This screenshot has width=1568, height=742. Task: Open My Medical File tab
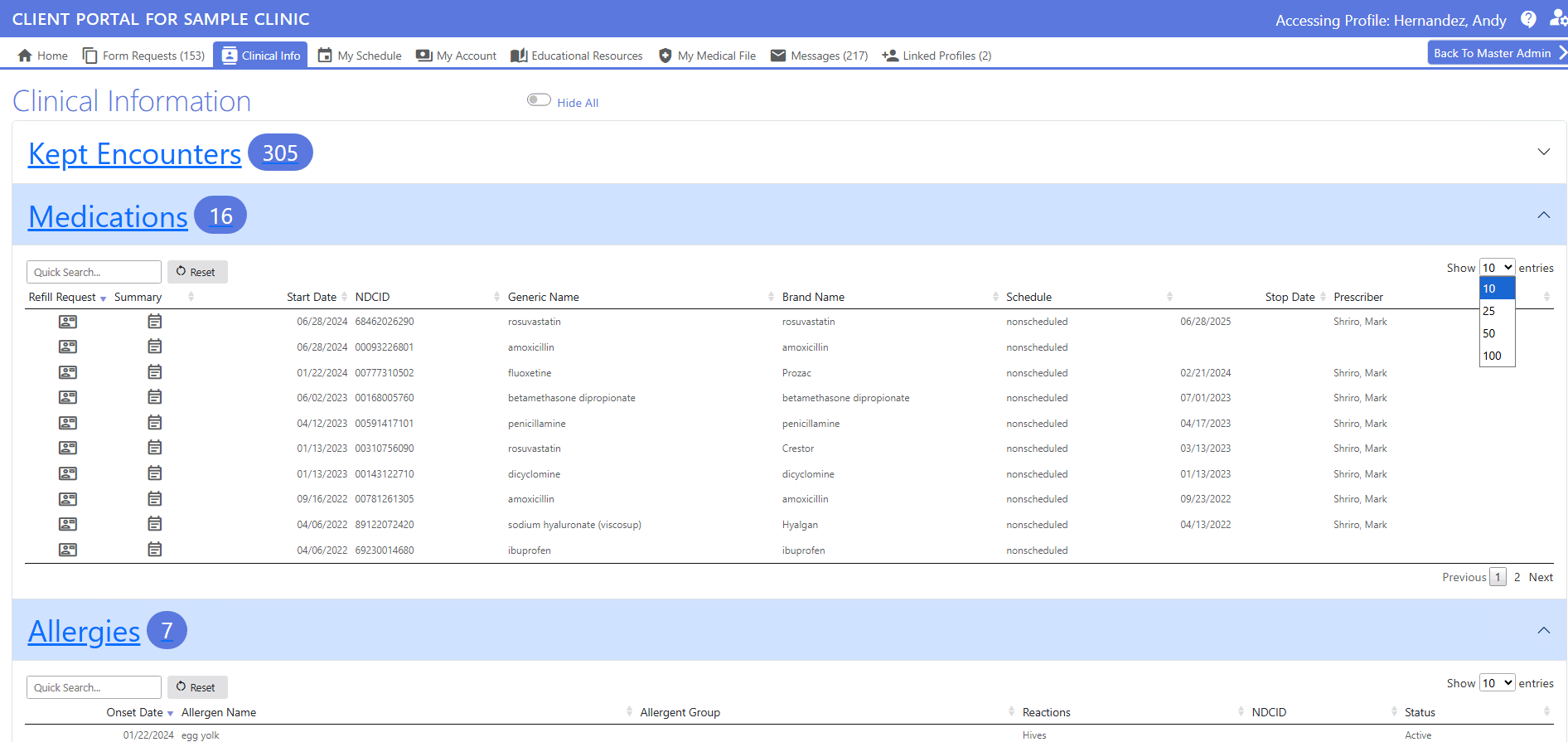click(x=707, y=56)
